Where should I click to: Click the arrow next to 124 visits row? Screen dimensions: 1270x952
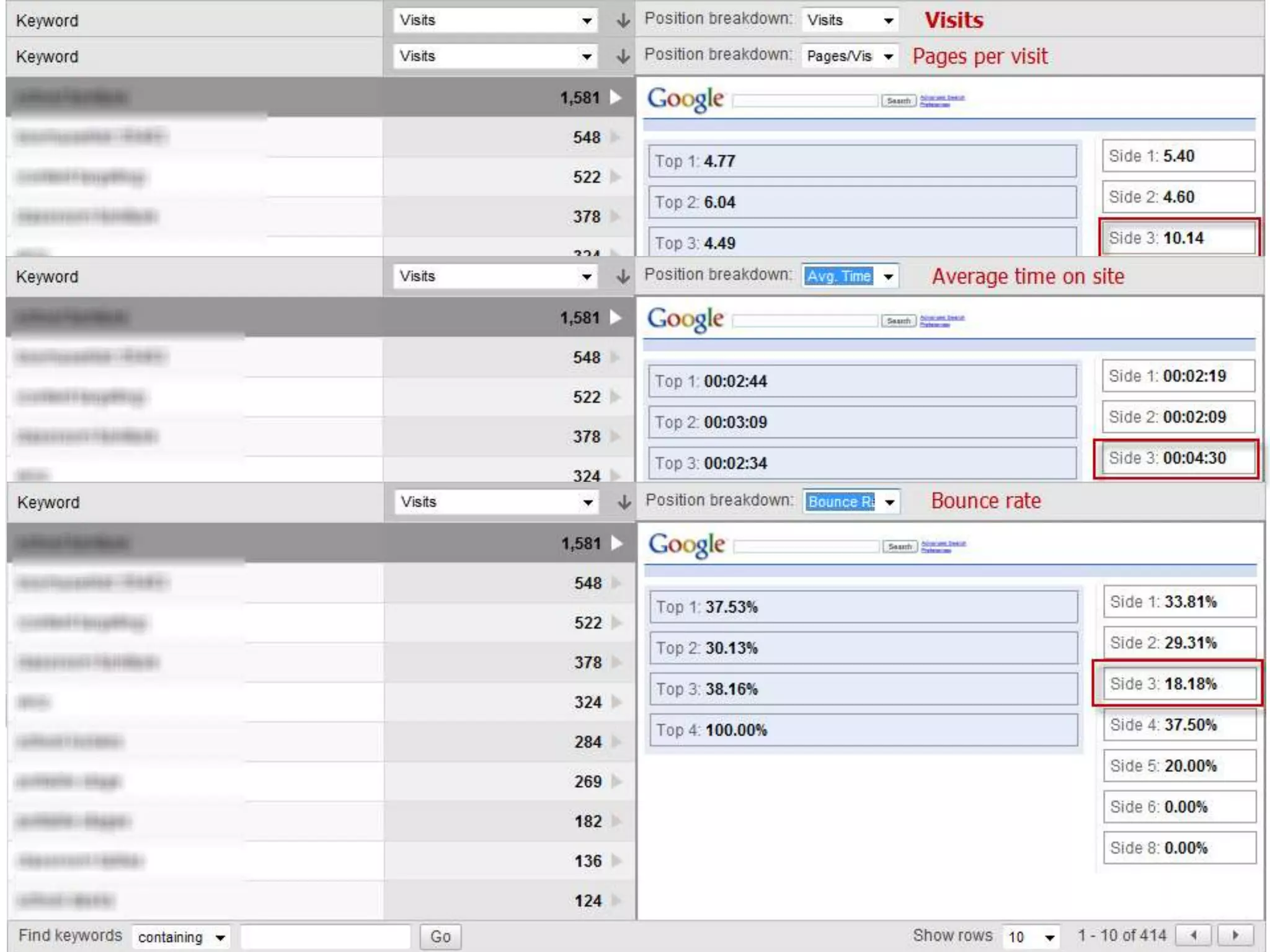(x=616, y=900)
